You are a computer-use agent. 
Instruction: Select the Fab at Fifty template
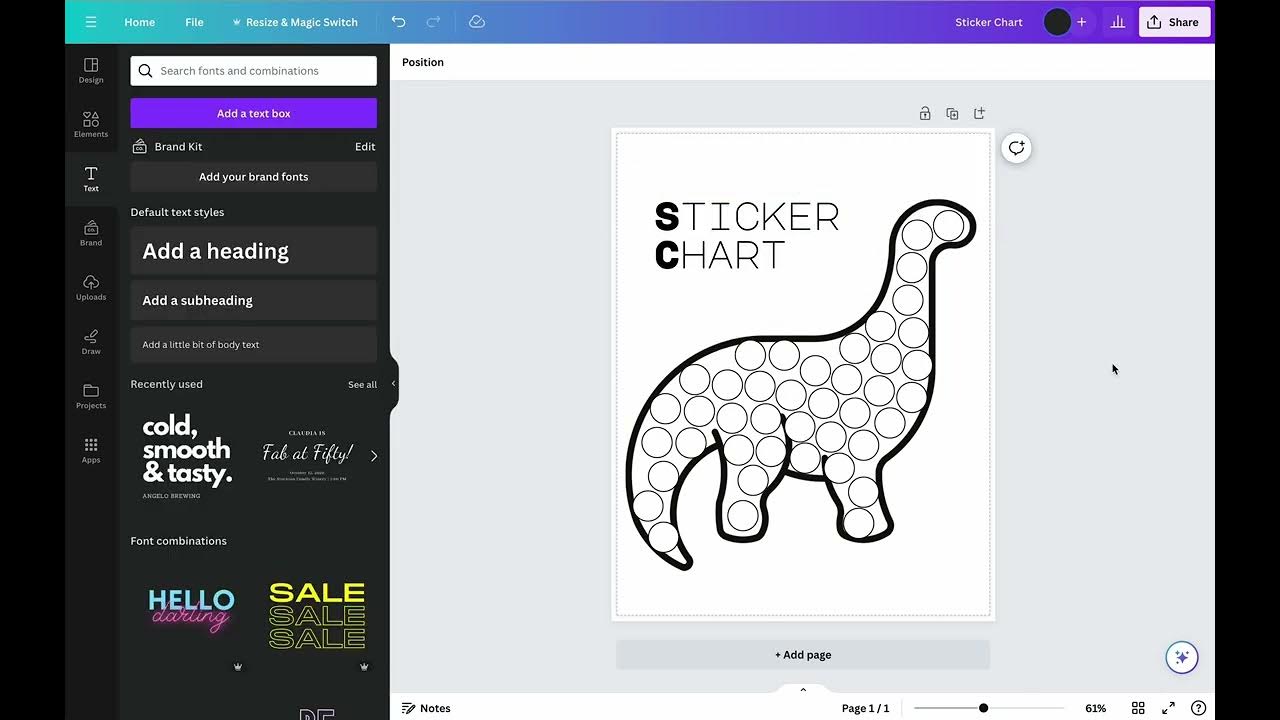point(308,456)
